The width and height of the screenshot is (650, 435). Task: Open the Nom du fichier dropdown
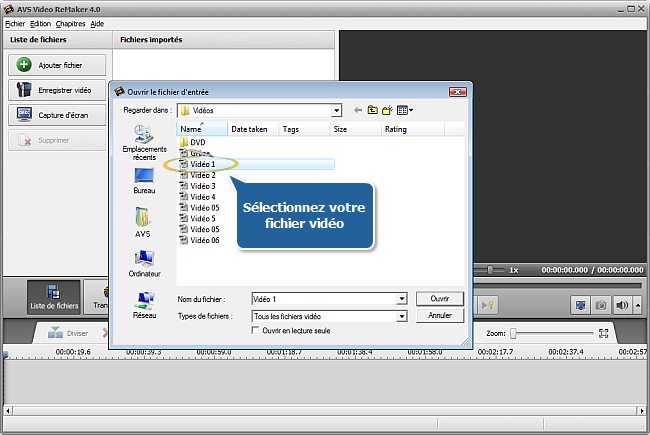[402, 299]
